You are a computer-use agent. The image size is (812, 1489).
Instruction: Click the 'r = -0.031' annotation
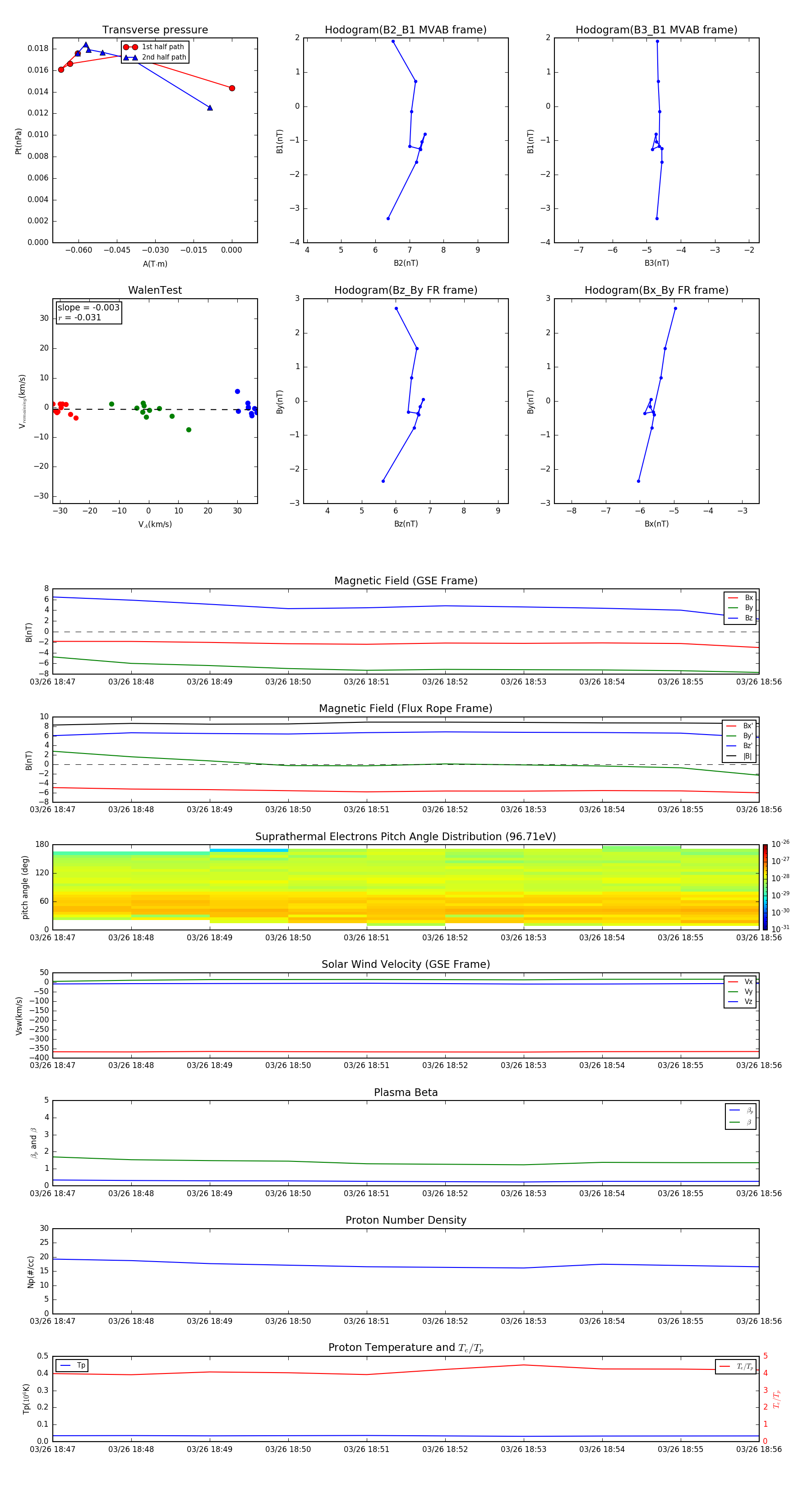pos(80,317)
